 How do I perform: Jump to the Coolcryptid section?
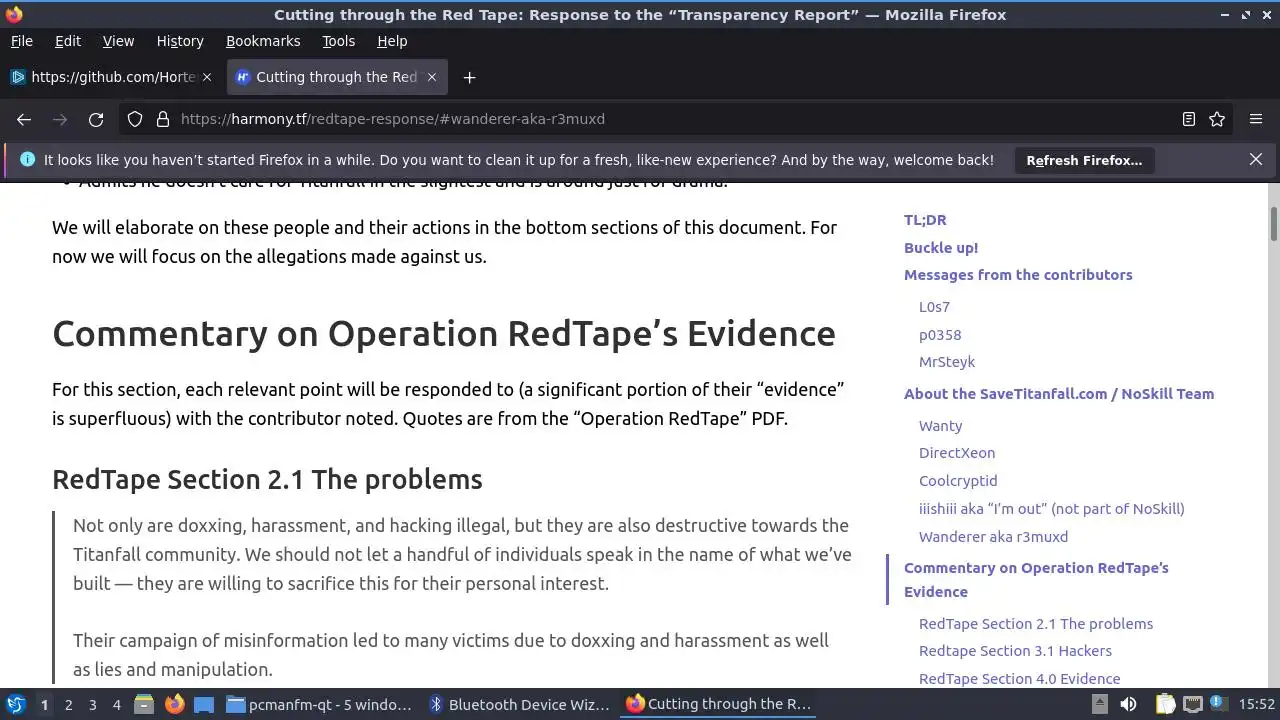tap(958, 481)
